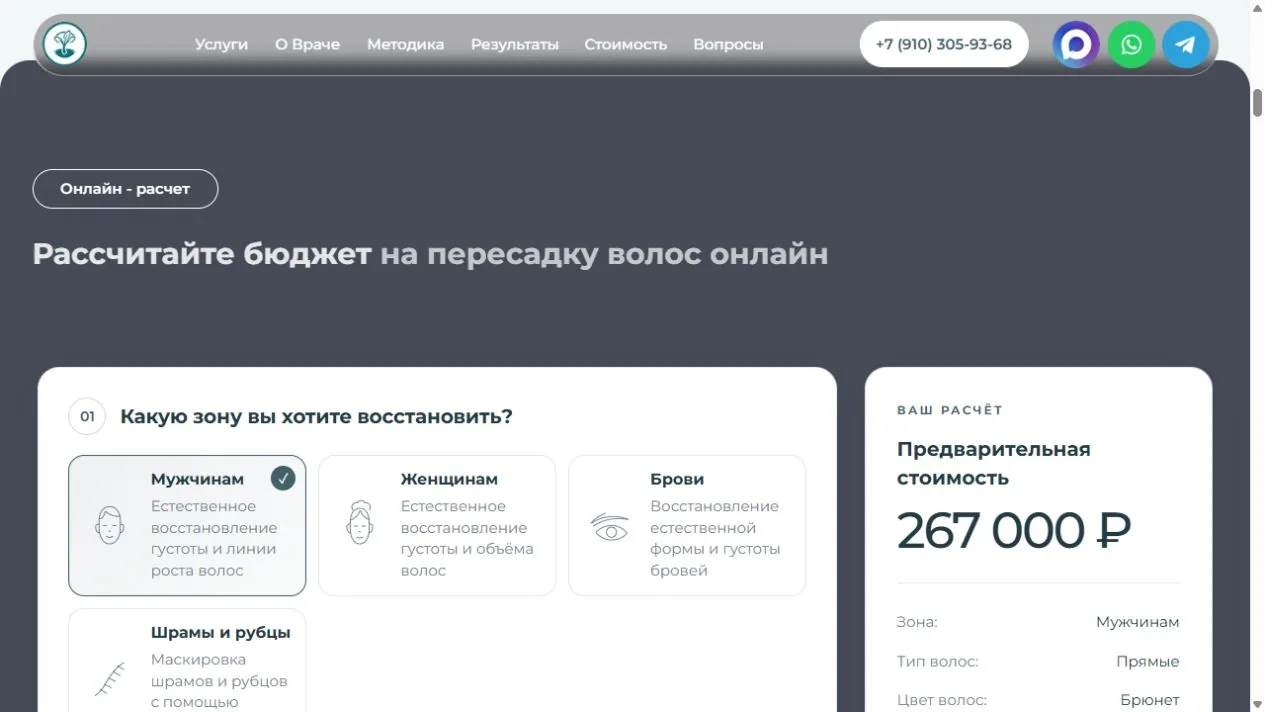
Task: Click the Цвет волос: label
Action: 942,700
